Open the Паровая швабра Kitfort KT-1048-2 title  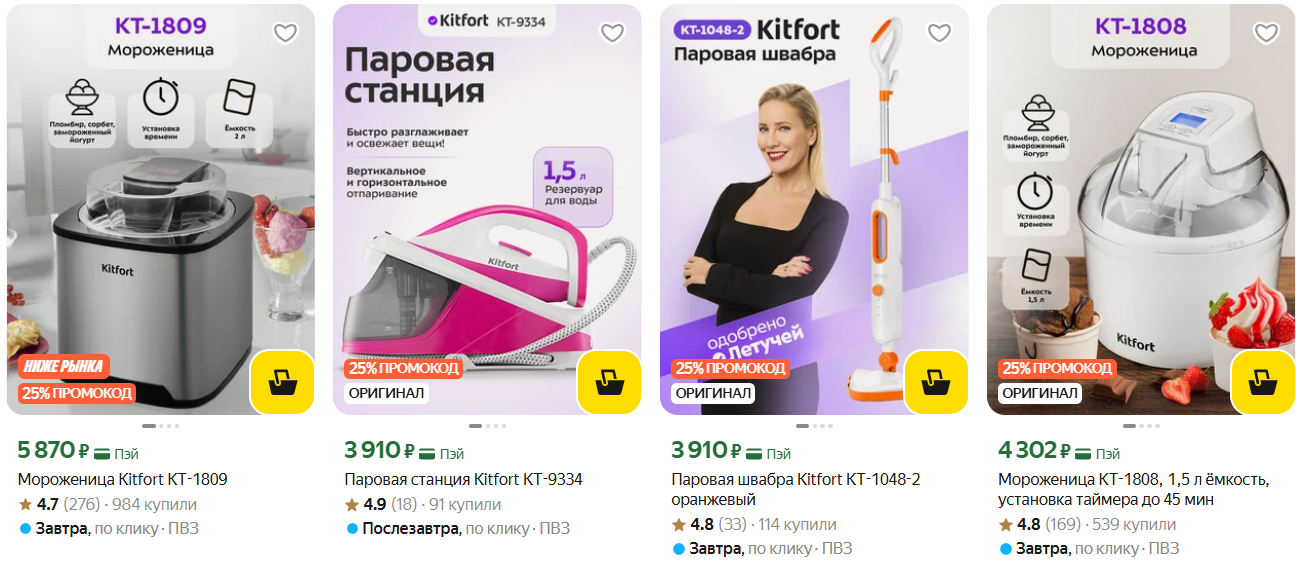796,489
